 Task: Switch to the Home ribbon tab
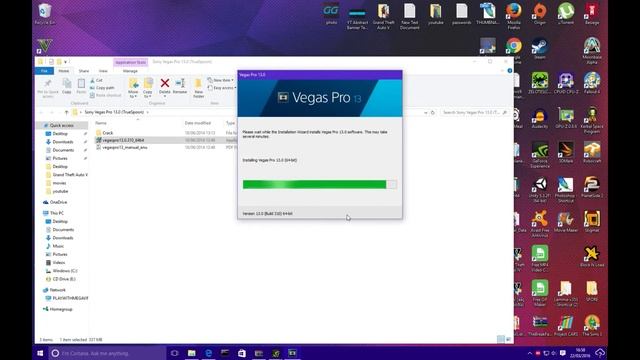[64, 71]
